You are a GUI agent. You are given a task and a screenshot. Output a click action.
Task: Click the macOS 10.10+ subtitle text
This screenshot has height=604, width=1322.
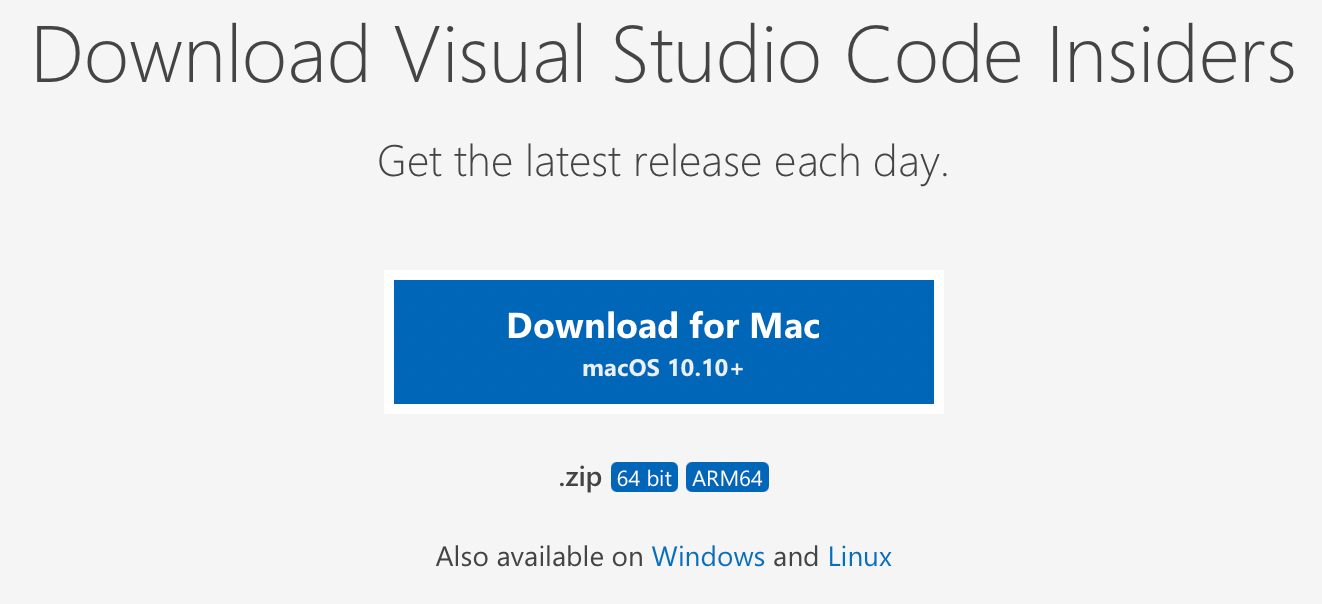tap(663, 368)
